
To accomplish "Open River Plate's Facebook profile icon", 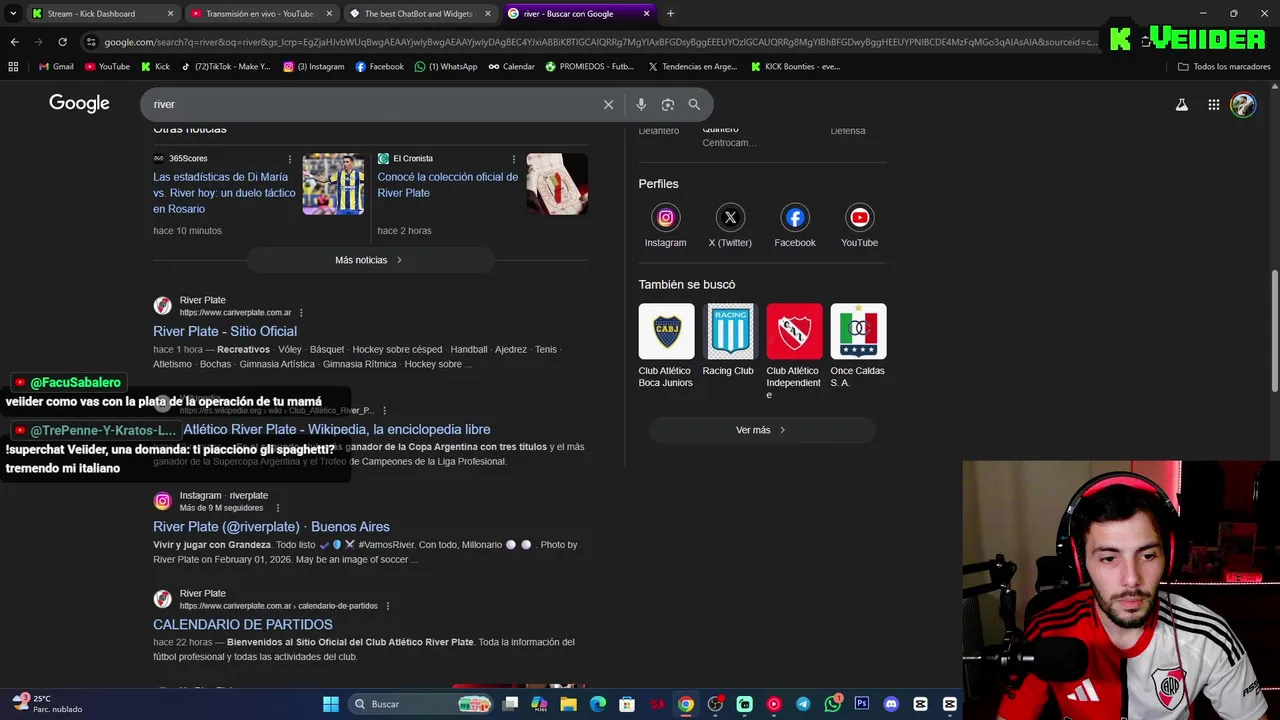I will pos(795,217).
